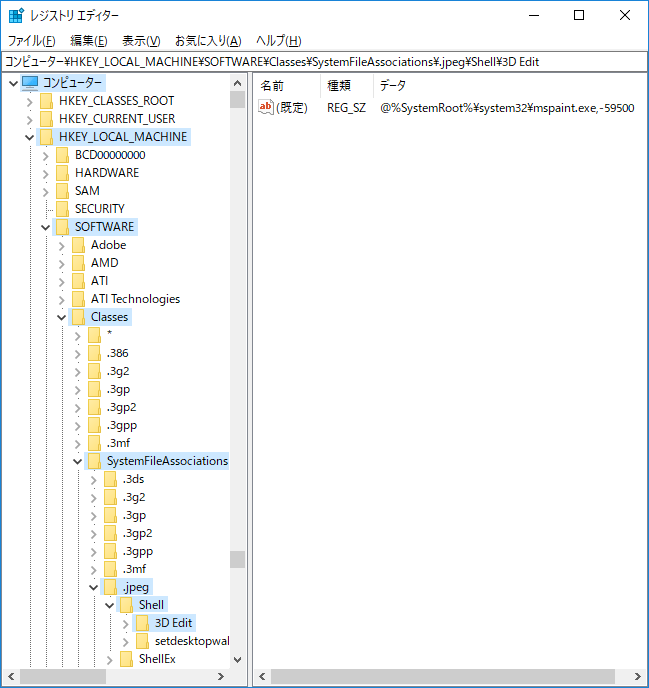Click the SOFTWARE folder icon
The height and width of the screenshot is (688, 649).
pyautogui.click(x=62, y=227)
